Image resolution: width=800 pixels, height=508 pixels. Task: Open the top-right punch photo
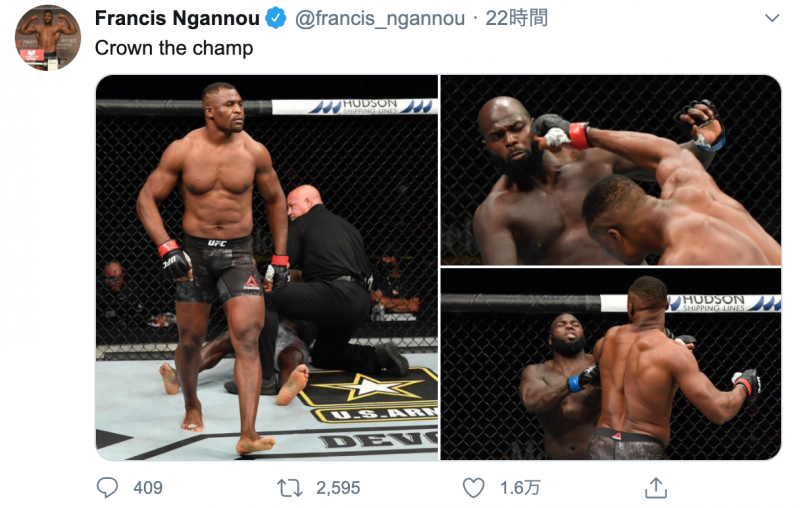(611, 170)
